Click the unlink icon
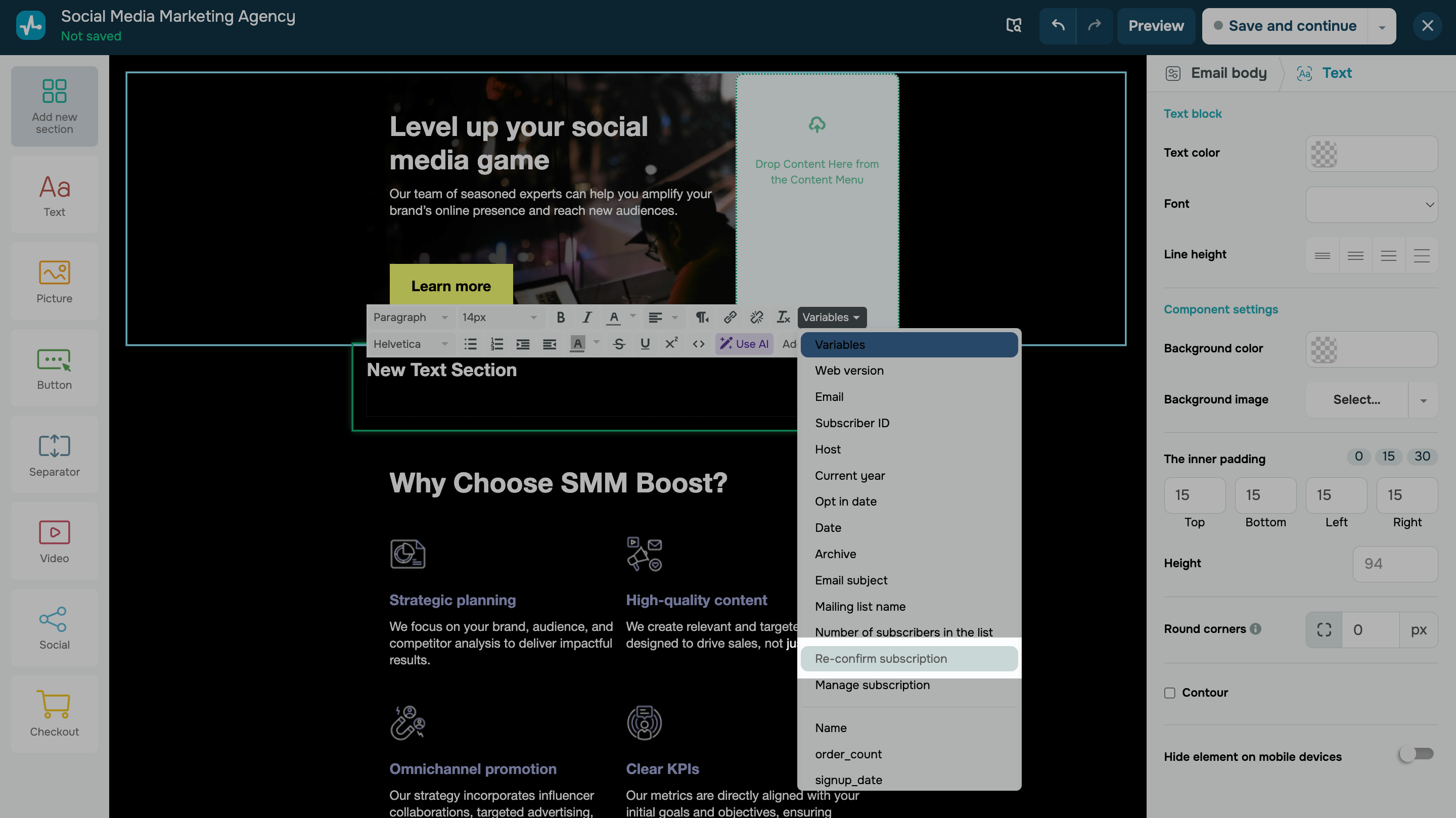 [756, 317]
